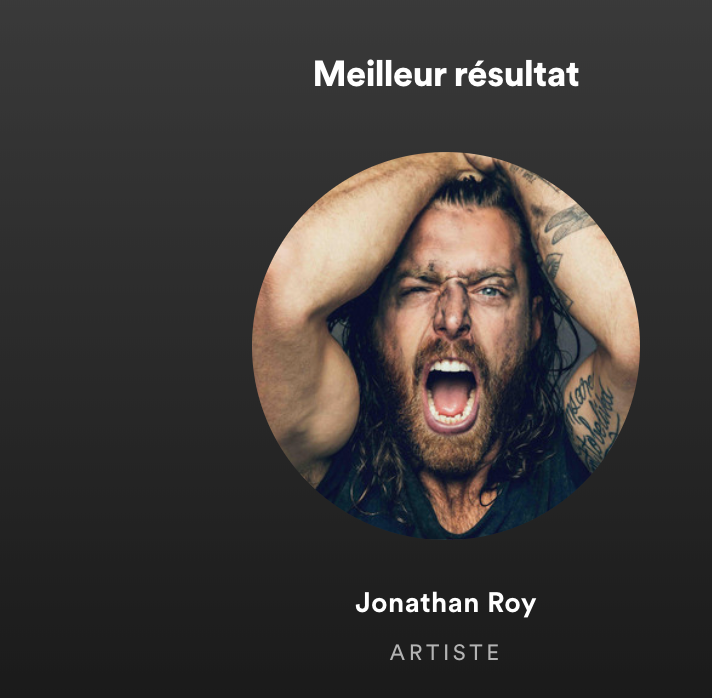Viewport: 712px width, 698px height.
Task: Open artist page via the name Jonathan Roy
Action: click(445, 603)
